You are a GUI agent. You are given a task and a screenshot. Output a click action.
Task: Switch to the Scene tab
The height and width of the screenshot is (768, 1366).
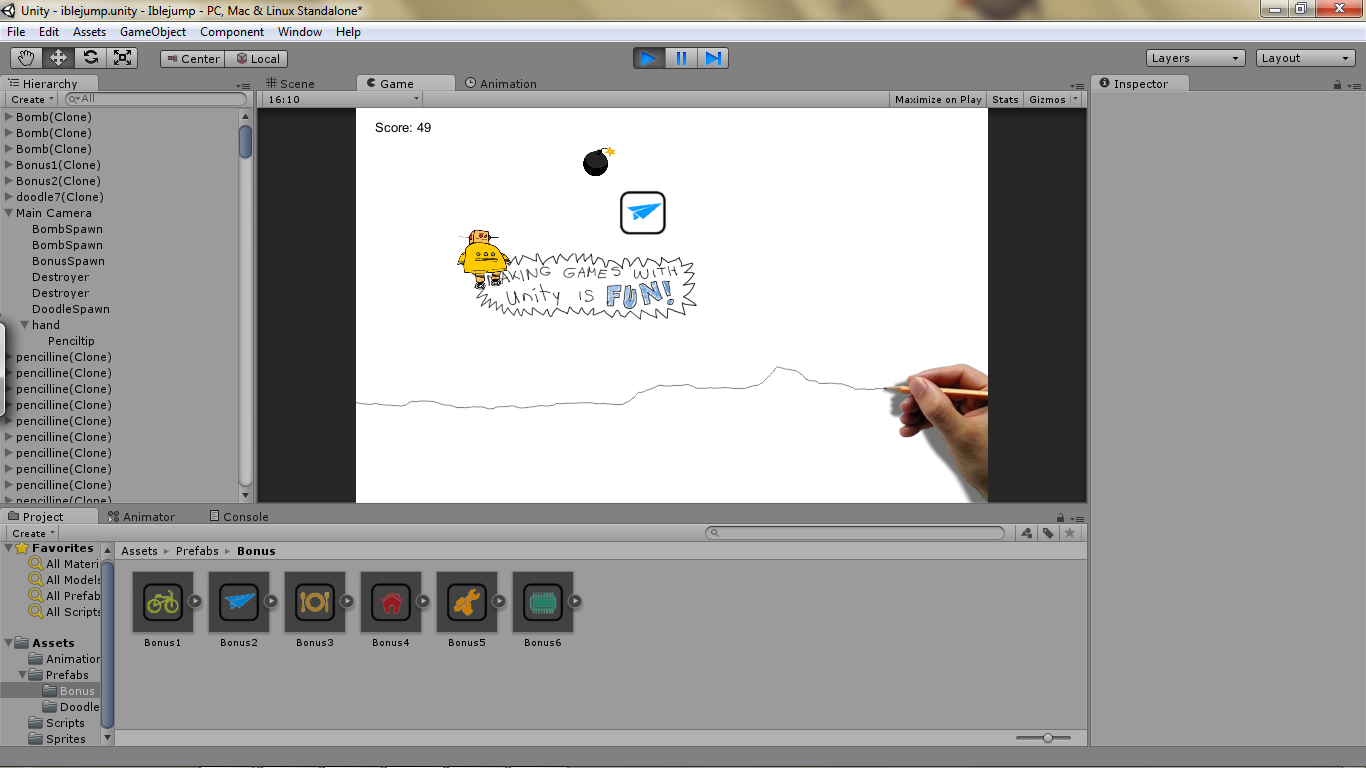click(289, 84)
